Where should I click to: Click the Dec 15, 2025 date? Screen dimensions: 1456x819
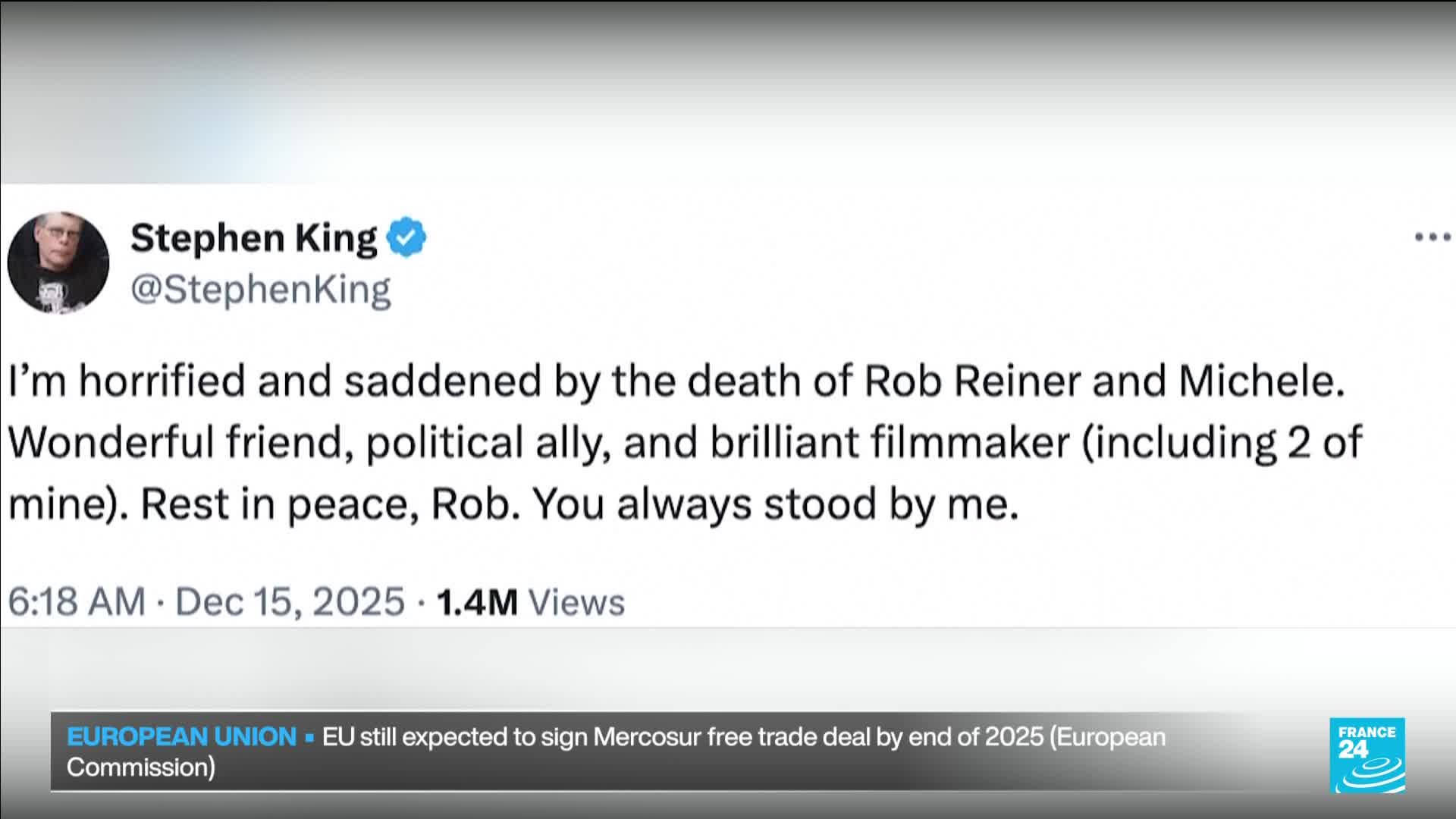pos(290,602)
